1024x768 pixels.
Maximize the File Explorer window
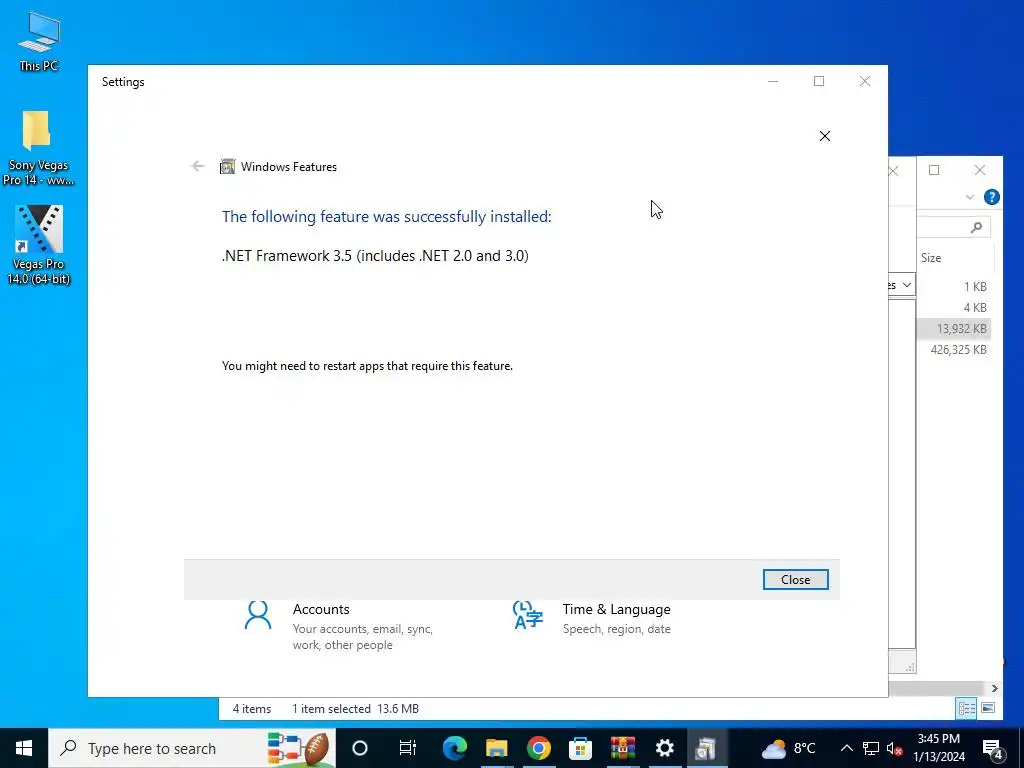(934, 170)
